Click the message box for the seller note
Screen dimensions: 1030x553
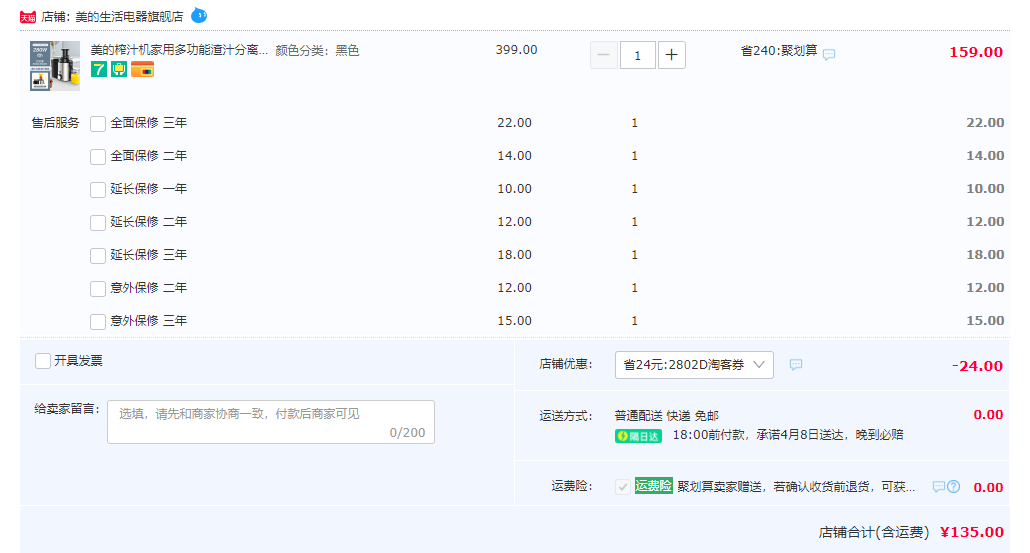click(x=271, y=422)
